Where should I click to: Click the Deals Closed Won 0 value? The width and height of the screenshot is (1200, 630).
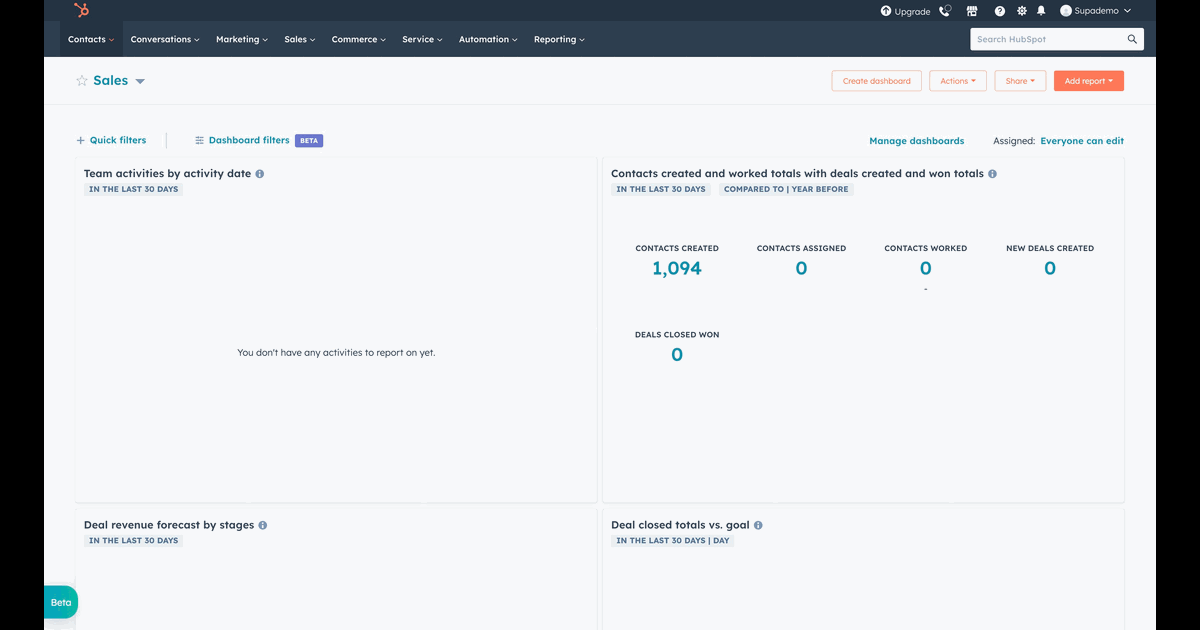[677, 354]
